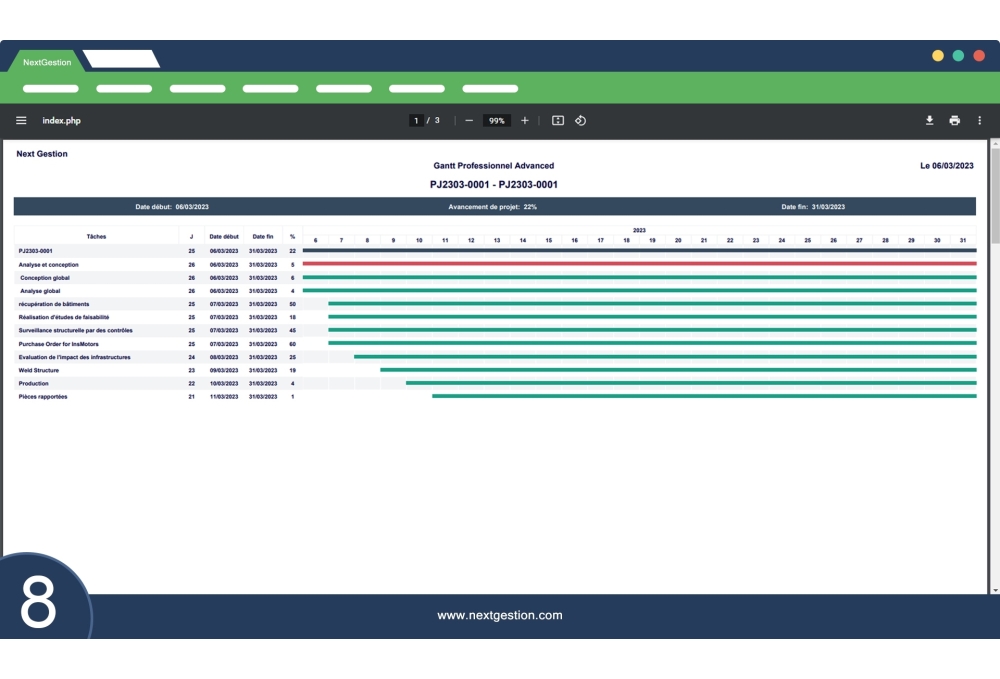This screenshot has width=1000, height=679.
Task: Select the Weld Structure task row
Action: [x=37, y=370]
